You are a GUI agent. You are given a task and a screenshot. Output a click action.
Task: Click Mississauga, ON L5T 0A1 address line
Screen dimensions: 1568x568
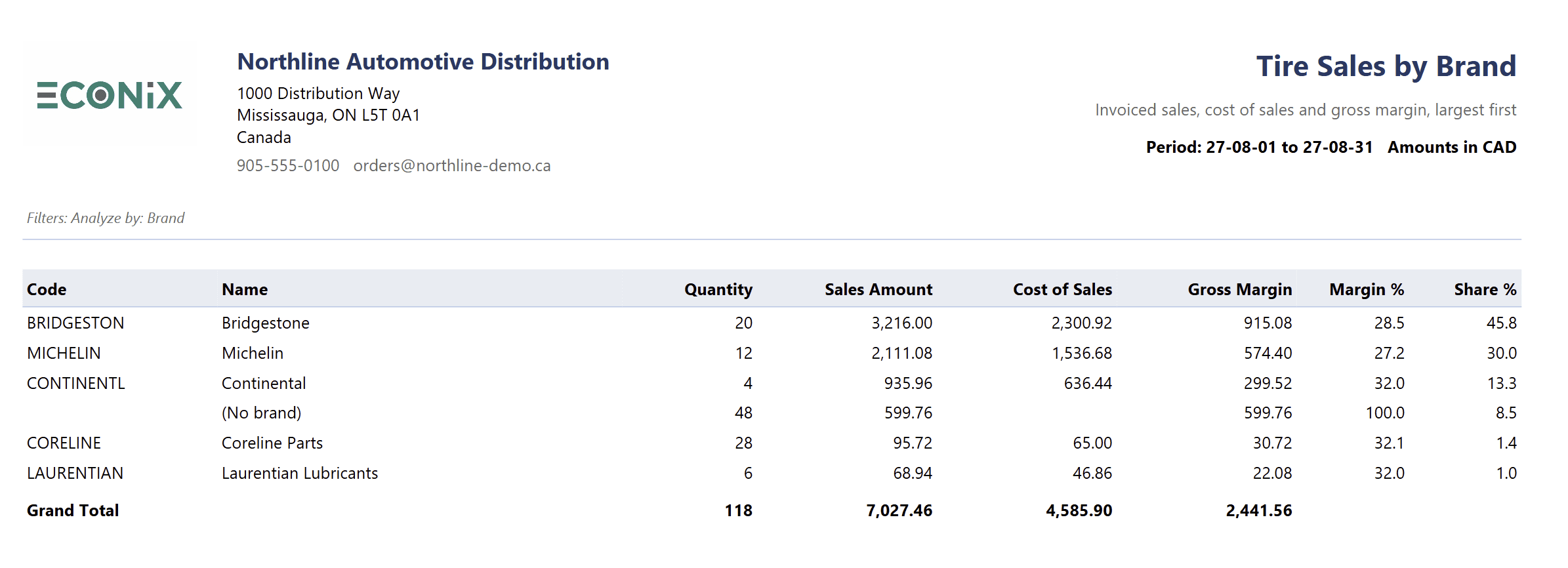click(328, 115)
